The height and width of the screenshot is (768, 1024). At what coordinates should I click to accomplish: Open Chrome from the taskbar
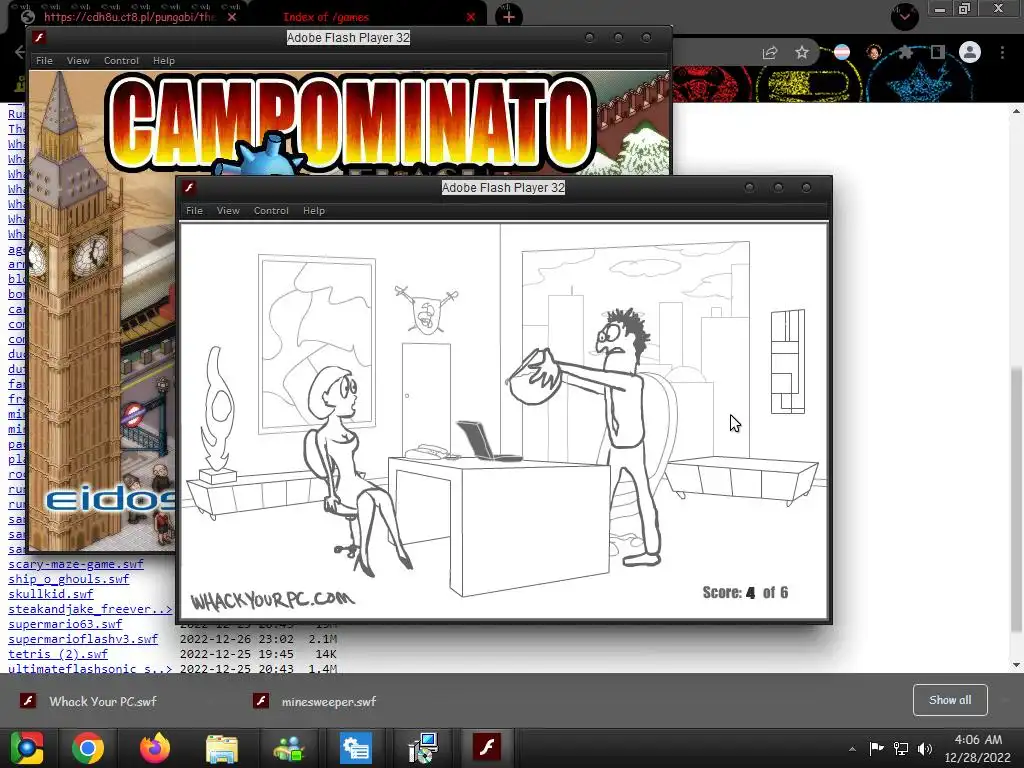88,748
